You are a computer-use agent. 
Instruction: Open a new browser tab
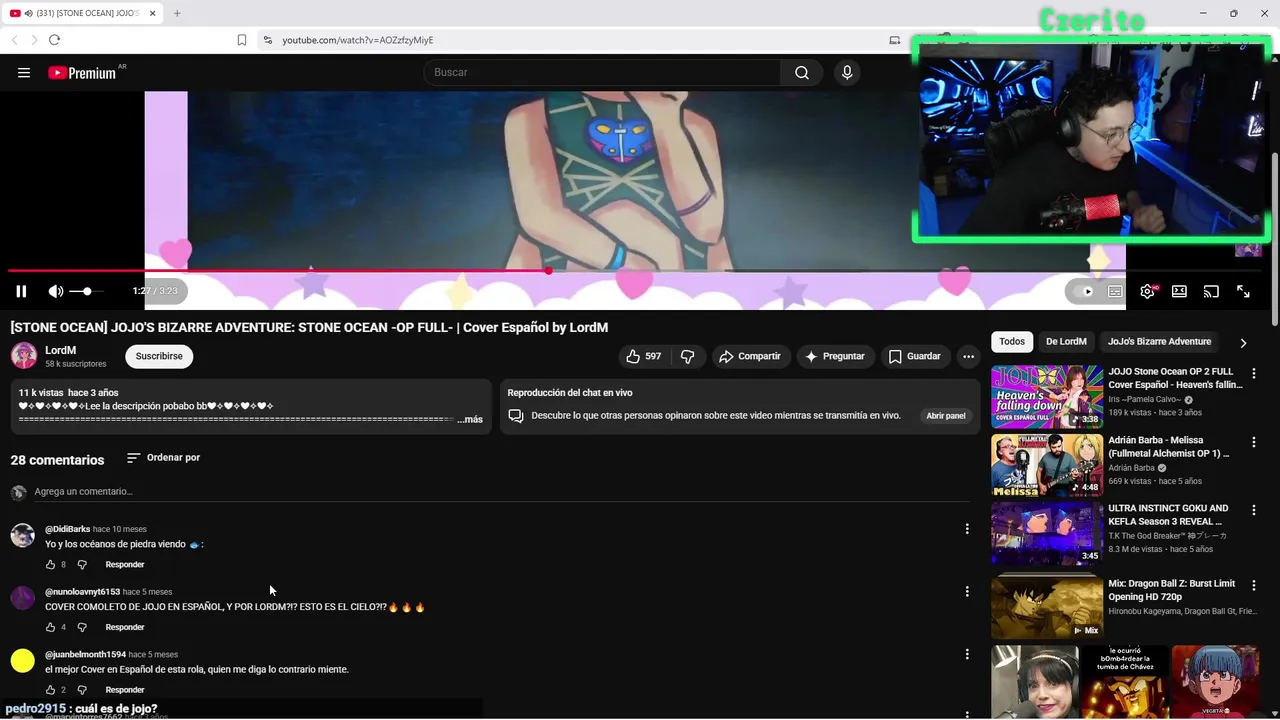click(x=177, y=13)
